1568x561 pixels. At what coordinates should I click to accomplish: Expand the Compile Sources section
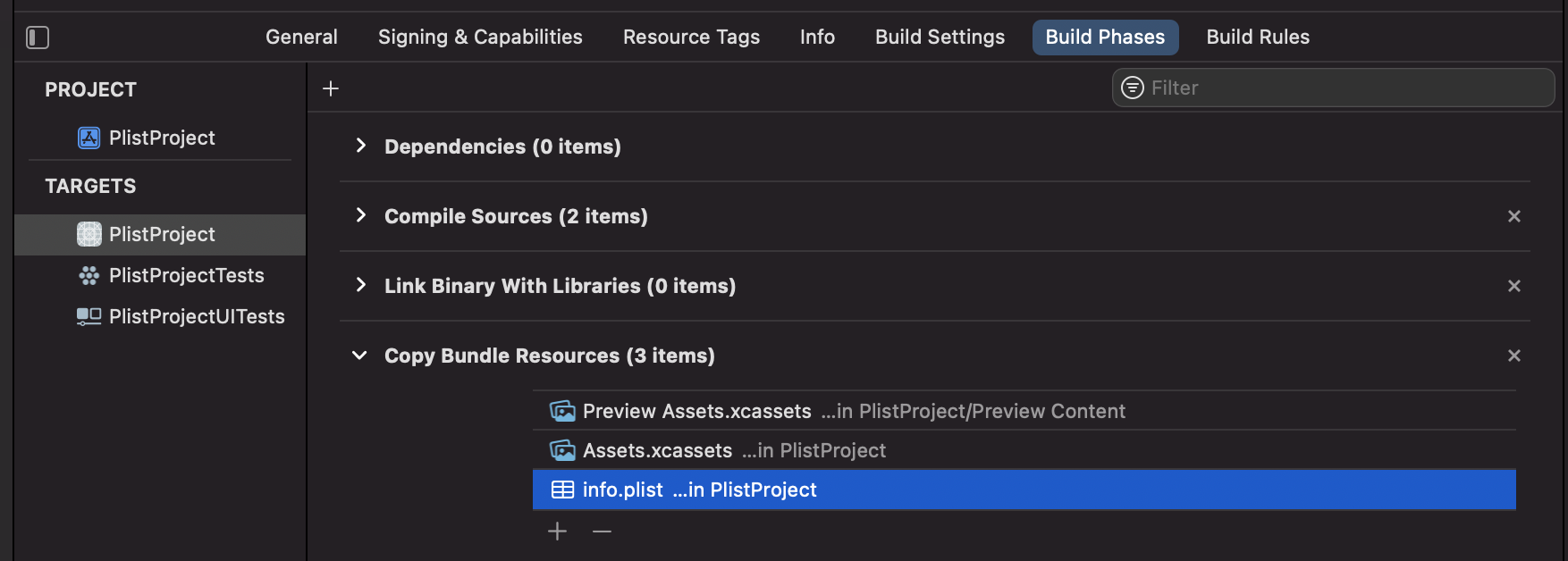(x=360, y=215)
